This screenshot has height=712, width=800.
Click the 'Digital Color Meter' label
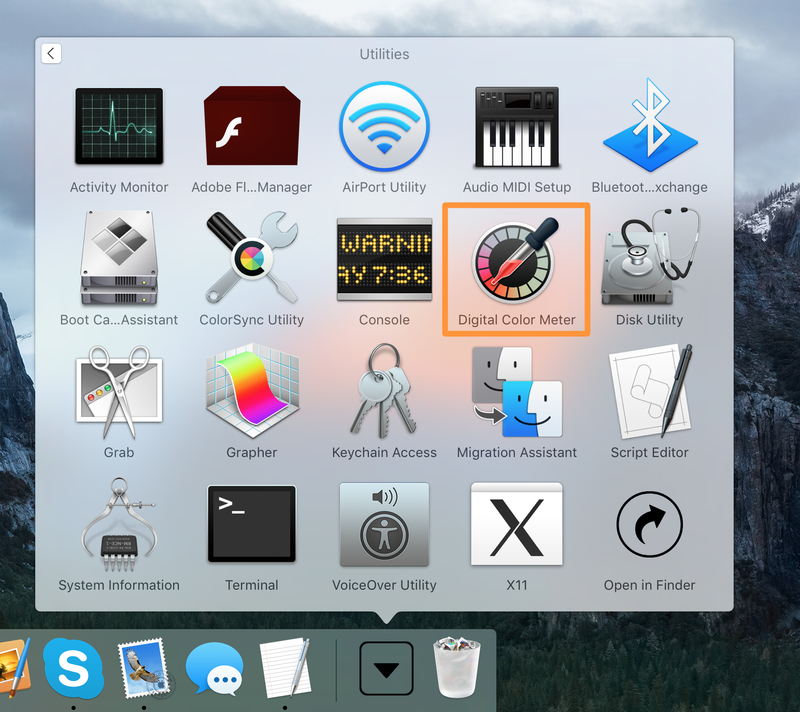[517, 320]
